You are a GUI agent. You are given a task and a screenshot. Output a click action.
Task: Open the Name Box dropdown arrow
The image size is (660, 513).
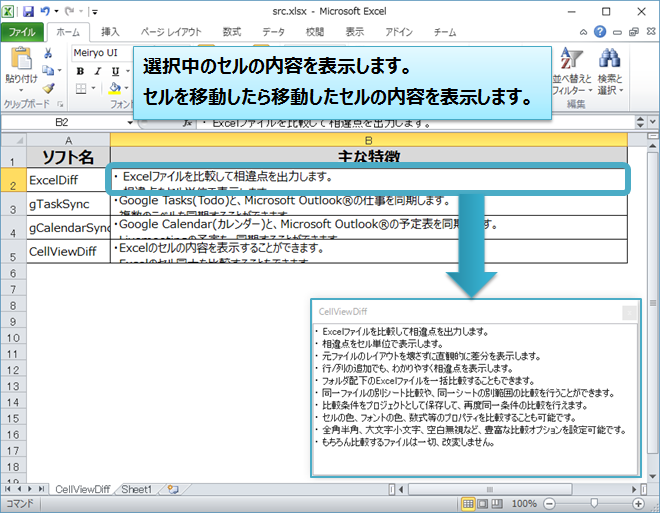click(130, 122)
